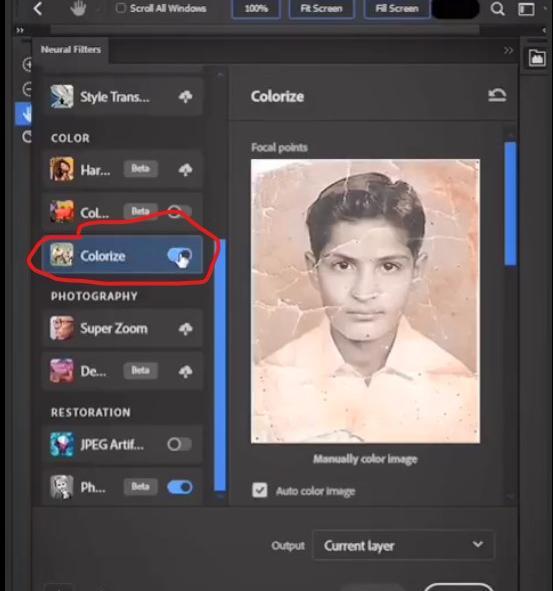This screenshot has height=591, width=553.
Task: Click the De... filter thumbnail icon
Action: tap(62, 371)
